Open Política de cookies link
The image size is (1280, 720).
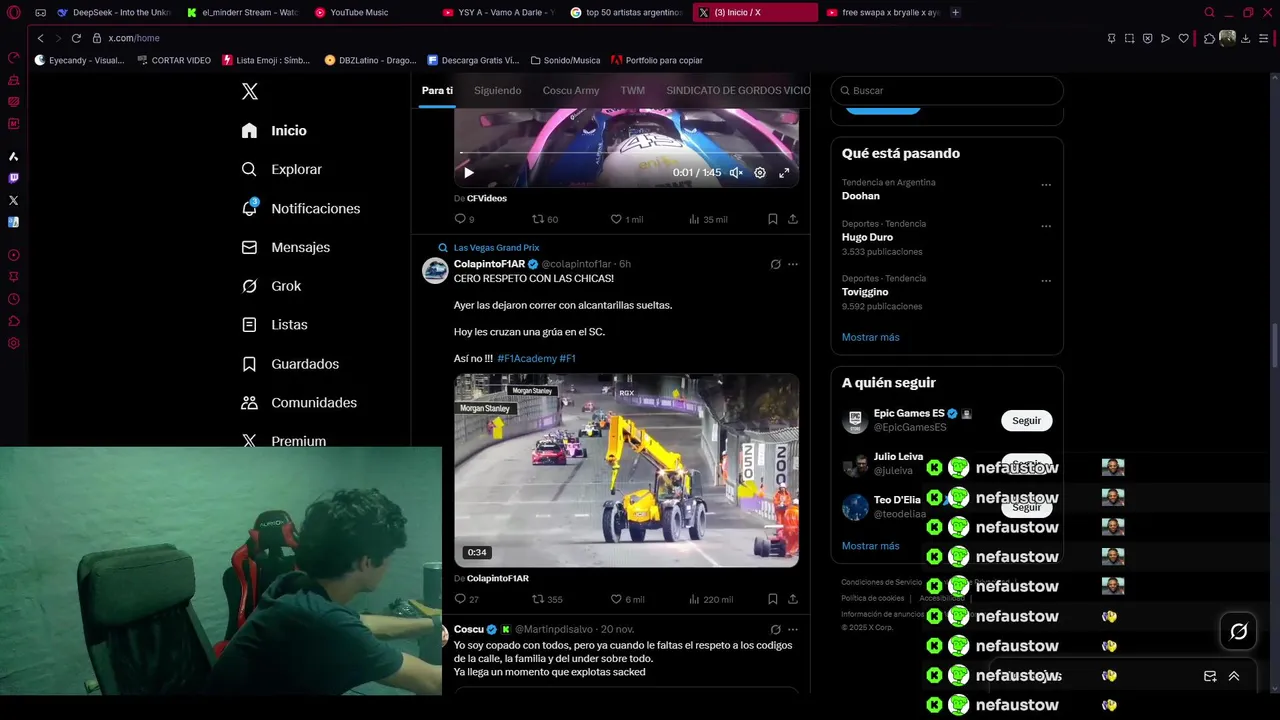872,598
